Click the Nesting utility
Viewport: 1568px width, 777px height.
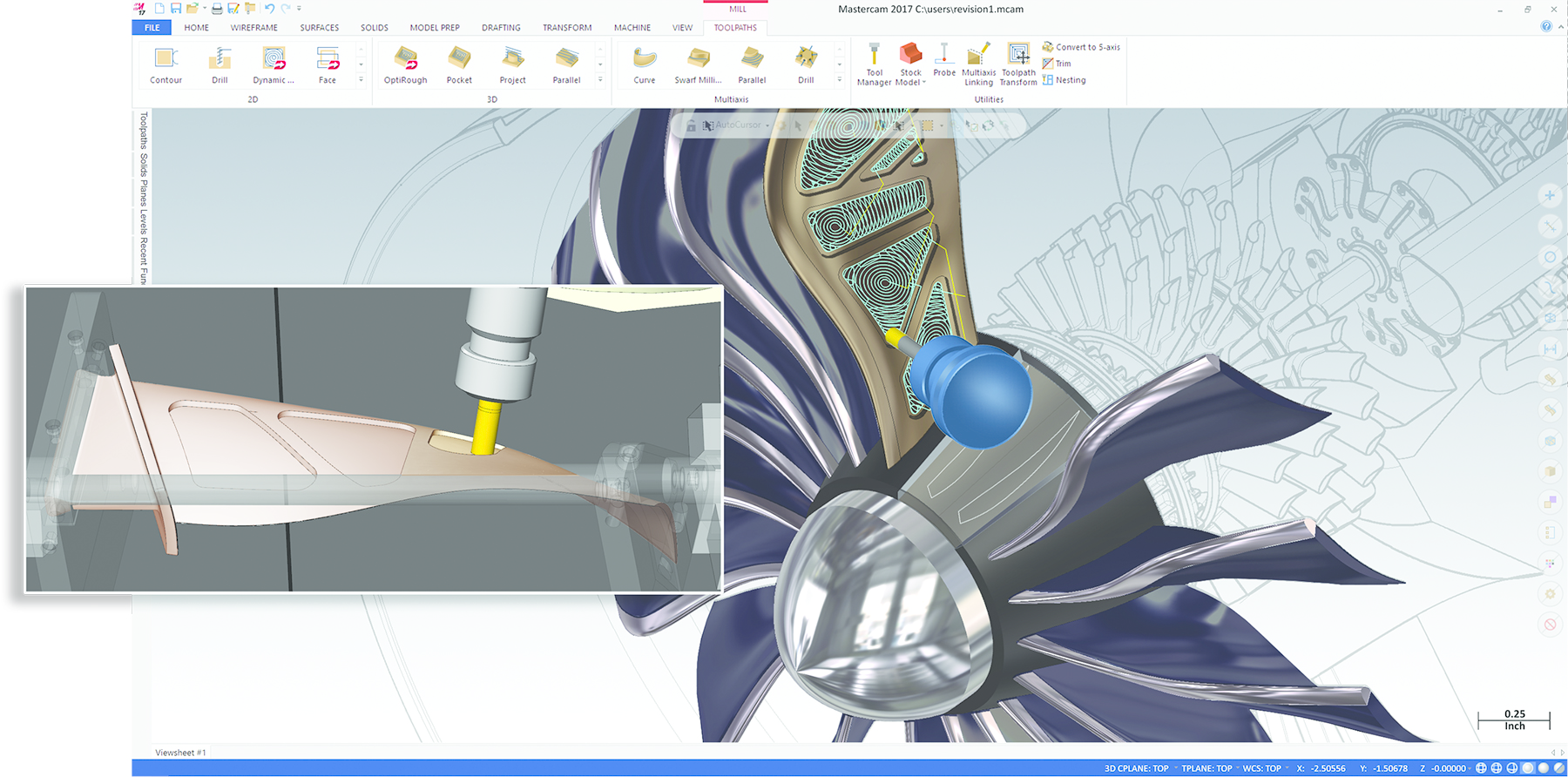(x=1064, y=80)
